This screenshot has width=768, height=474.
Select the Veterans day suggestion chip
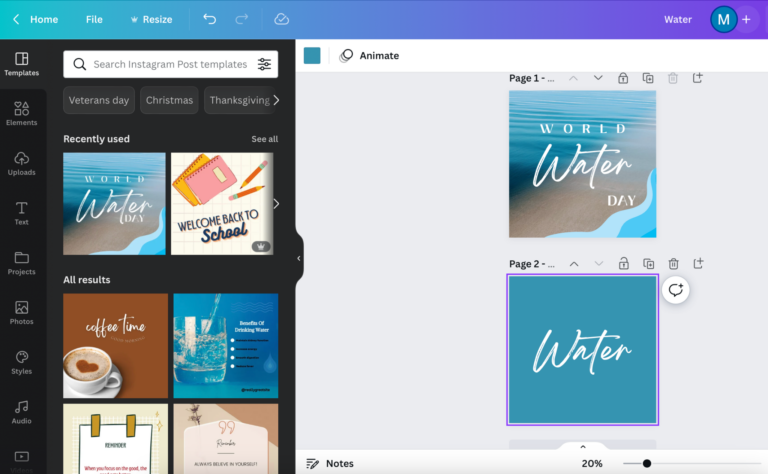point(98,100)
